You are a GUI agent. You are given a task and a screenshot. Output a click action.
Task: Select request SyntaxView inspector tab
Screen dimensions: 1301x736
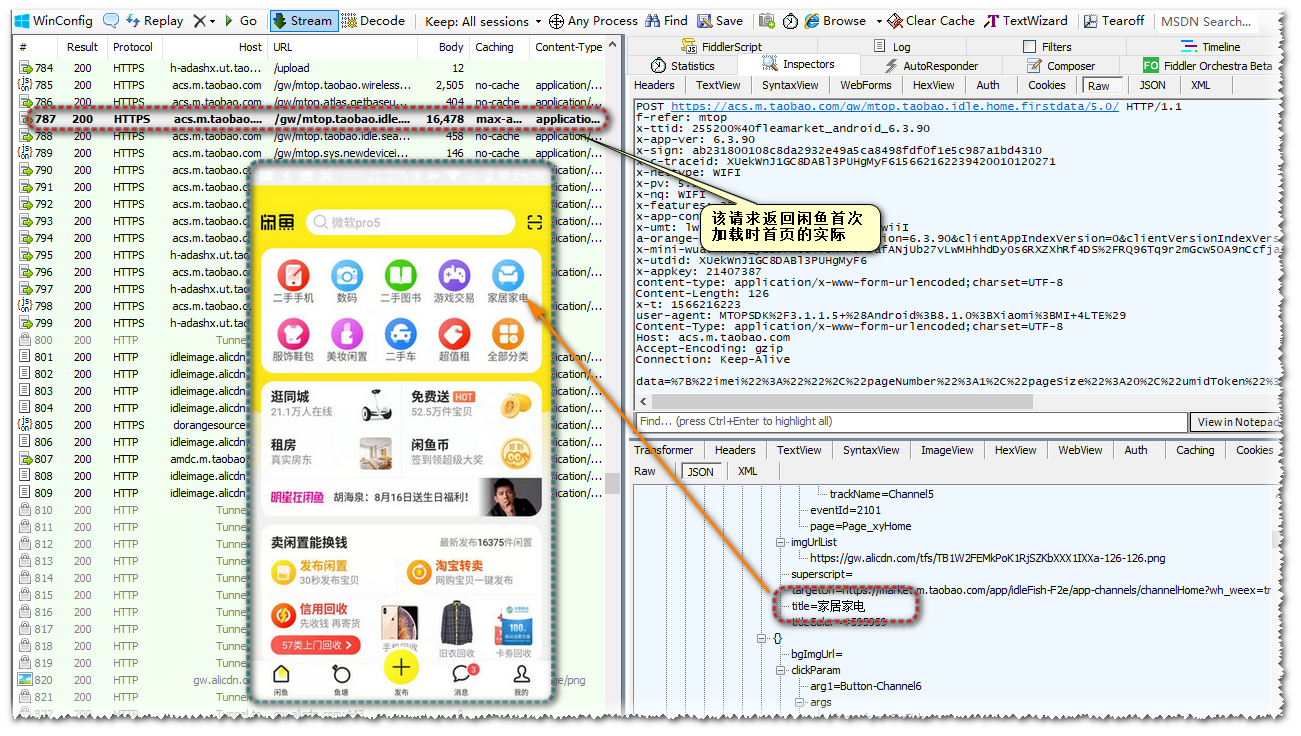(790, 85)
